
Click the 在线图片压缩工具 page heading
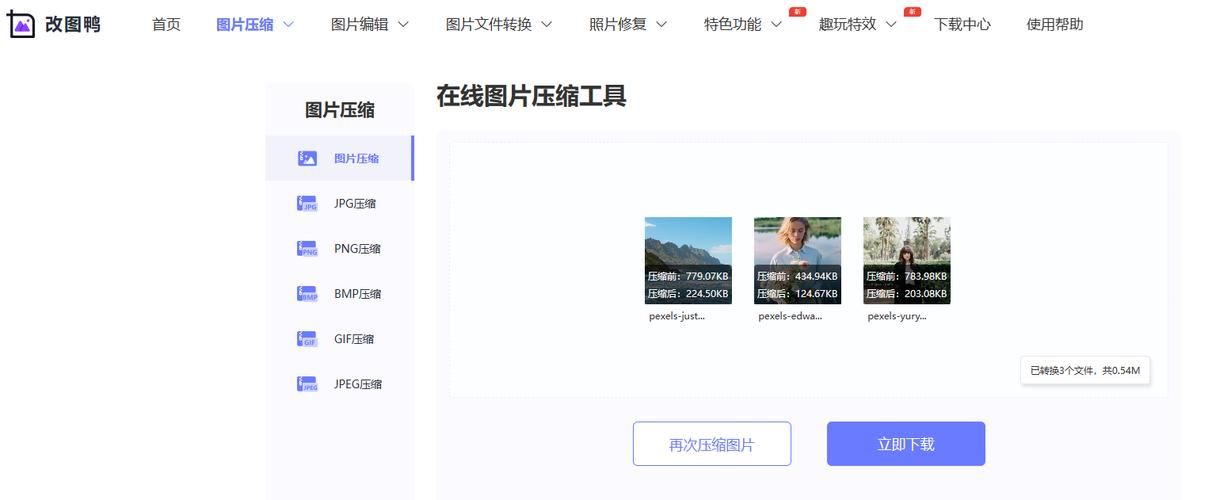click(531, 96)
